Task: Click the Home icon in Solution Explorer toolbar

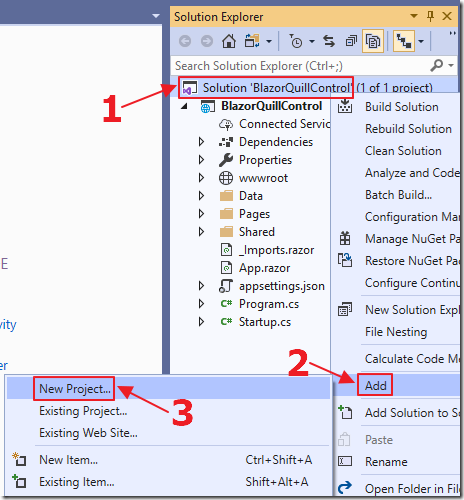Action: [229, 41]
